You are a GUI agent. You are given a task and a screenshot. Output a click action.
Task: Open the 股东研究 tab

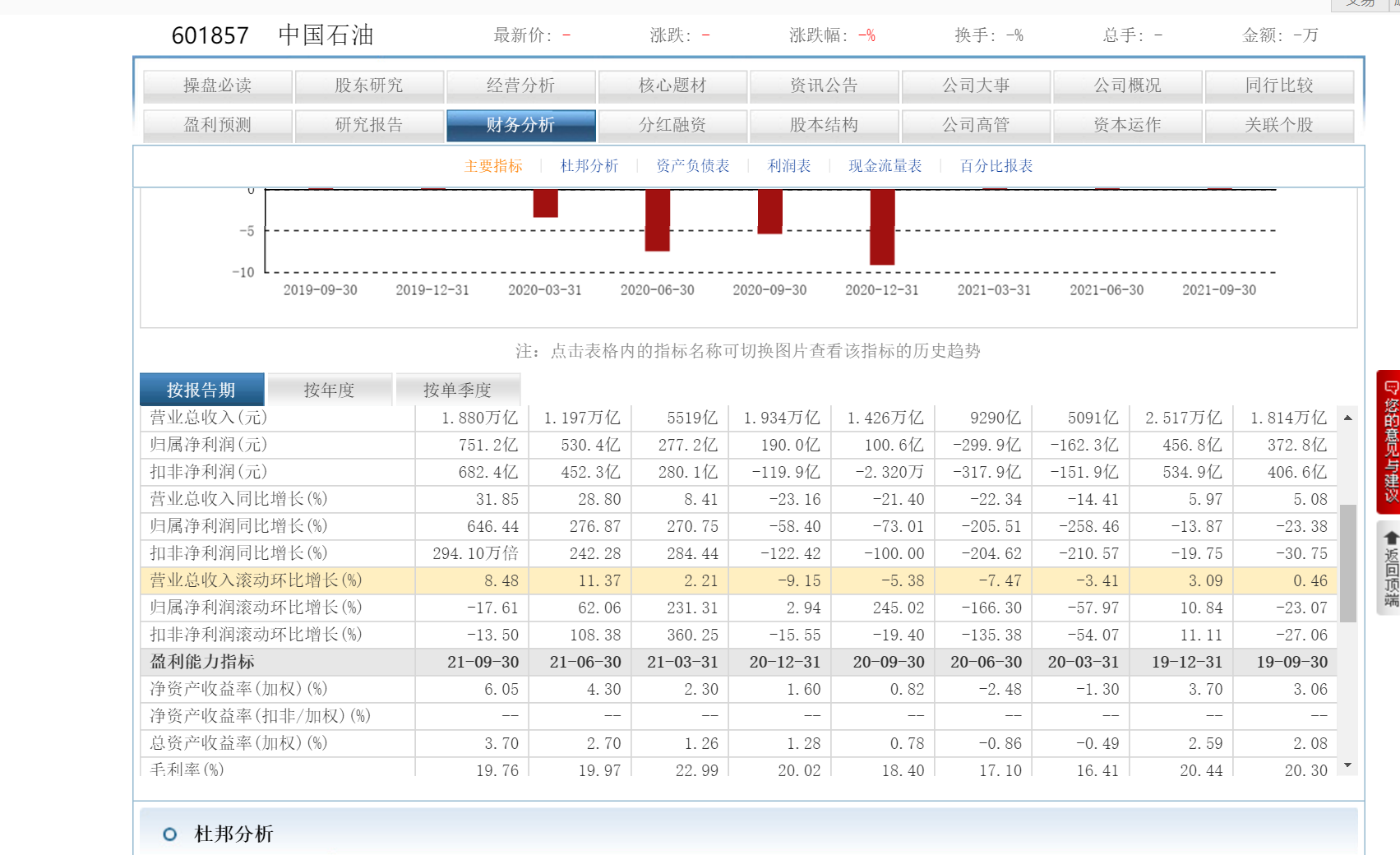[x=369, y=85]
